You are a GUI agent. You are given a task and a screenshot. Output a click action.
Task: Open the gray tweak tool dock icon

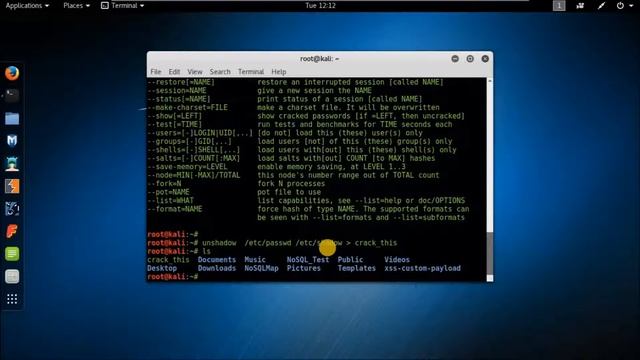click(x=12, y=277)
